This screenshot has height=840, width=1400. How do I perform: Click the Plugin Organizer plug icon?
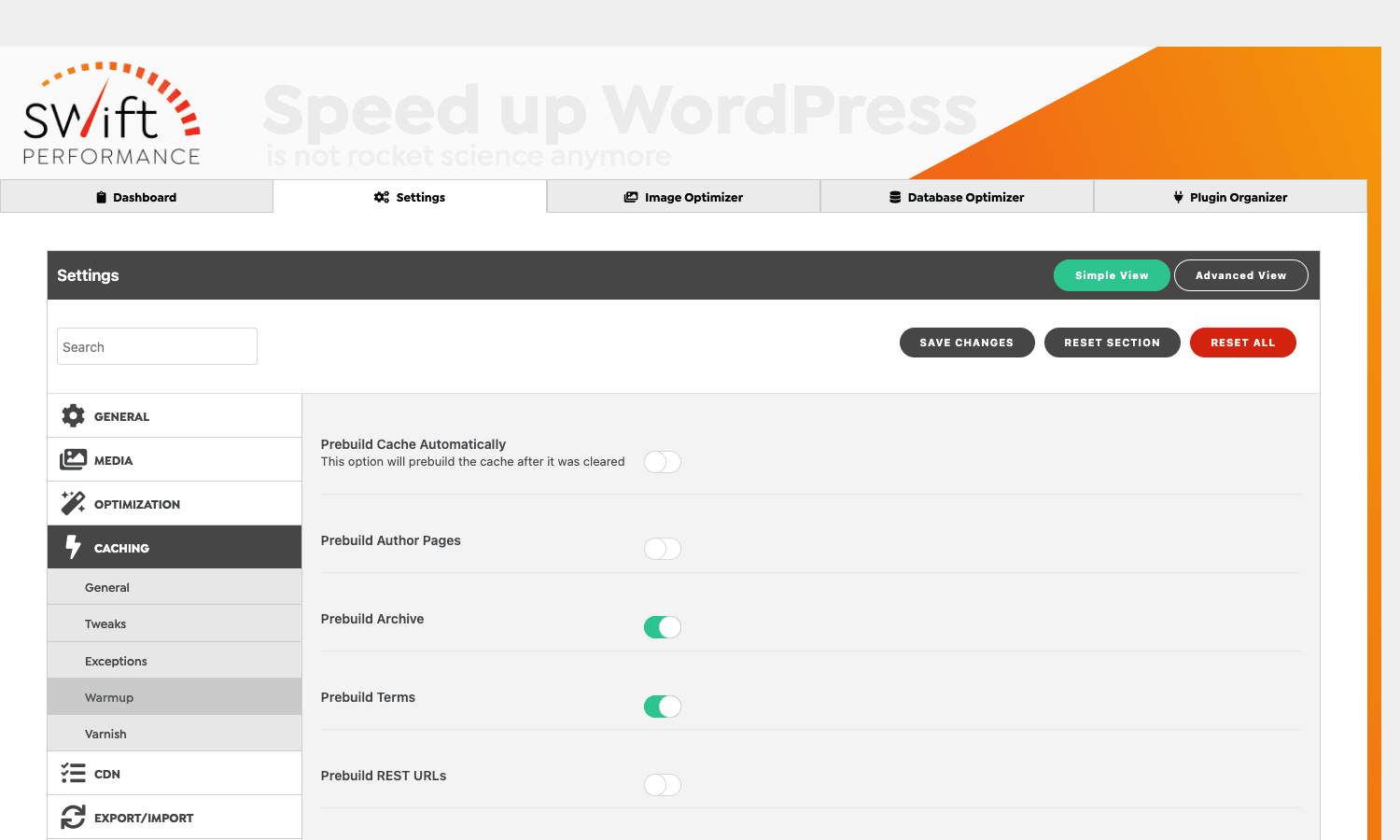pos(1178,197)
